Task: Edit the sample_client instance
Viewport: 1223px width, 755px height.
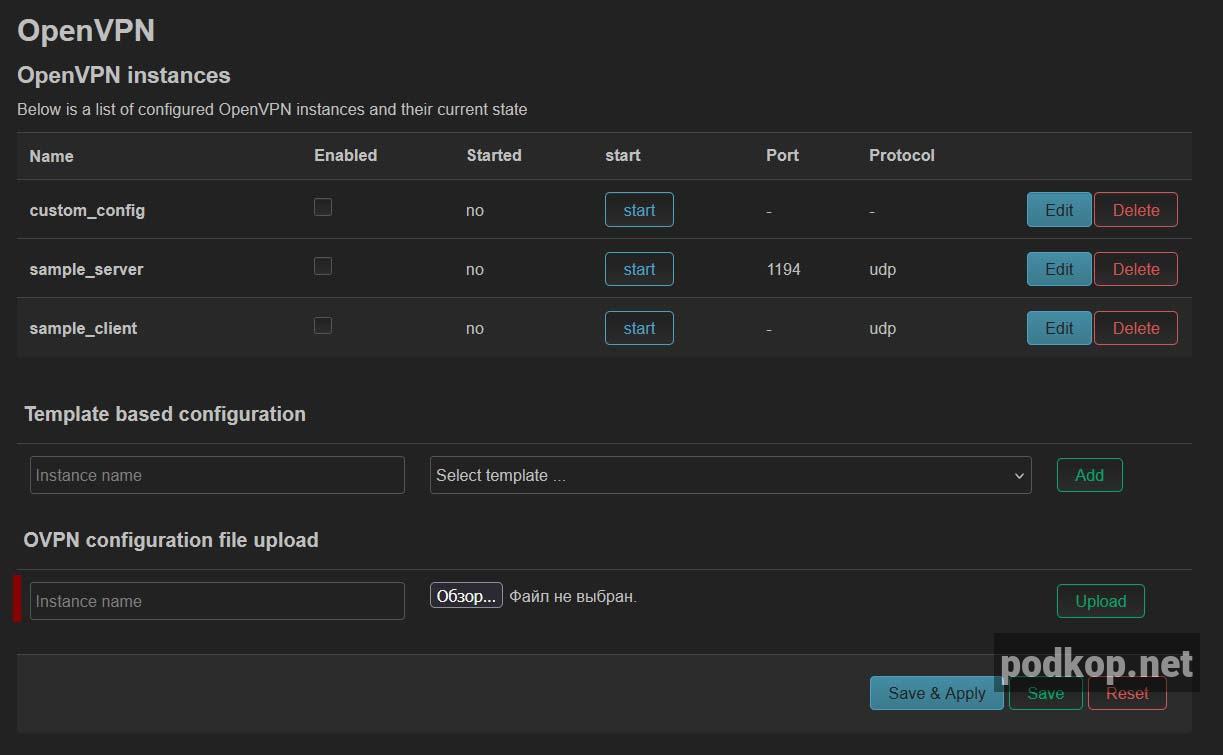Action: click(x=1058, y=328)
